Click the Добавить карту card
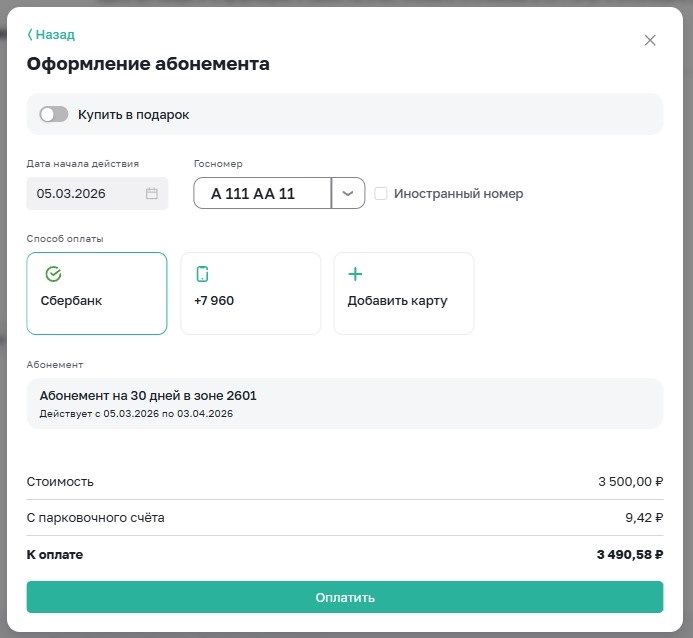 tap(404, 293)
